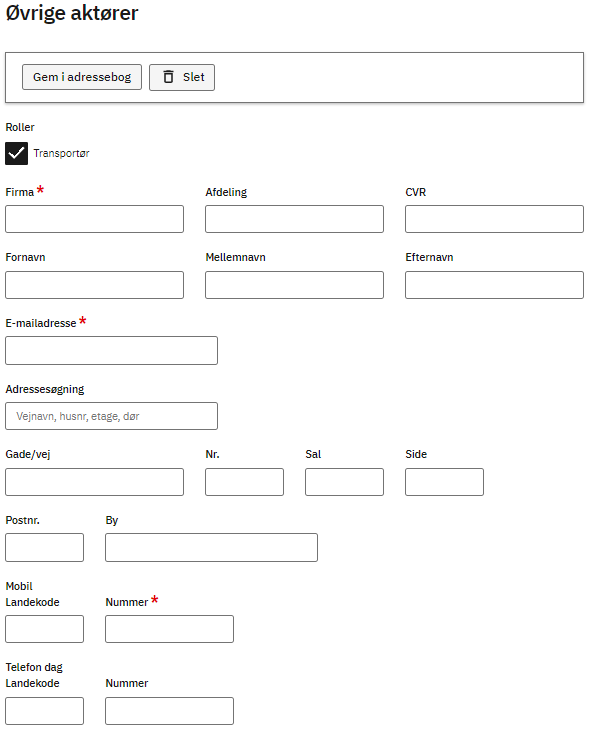Click the Sal floor field
Image resolution: width=602 pixels, height=736 pixels.
[x=344, y=482]
